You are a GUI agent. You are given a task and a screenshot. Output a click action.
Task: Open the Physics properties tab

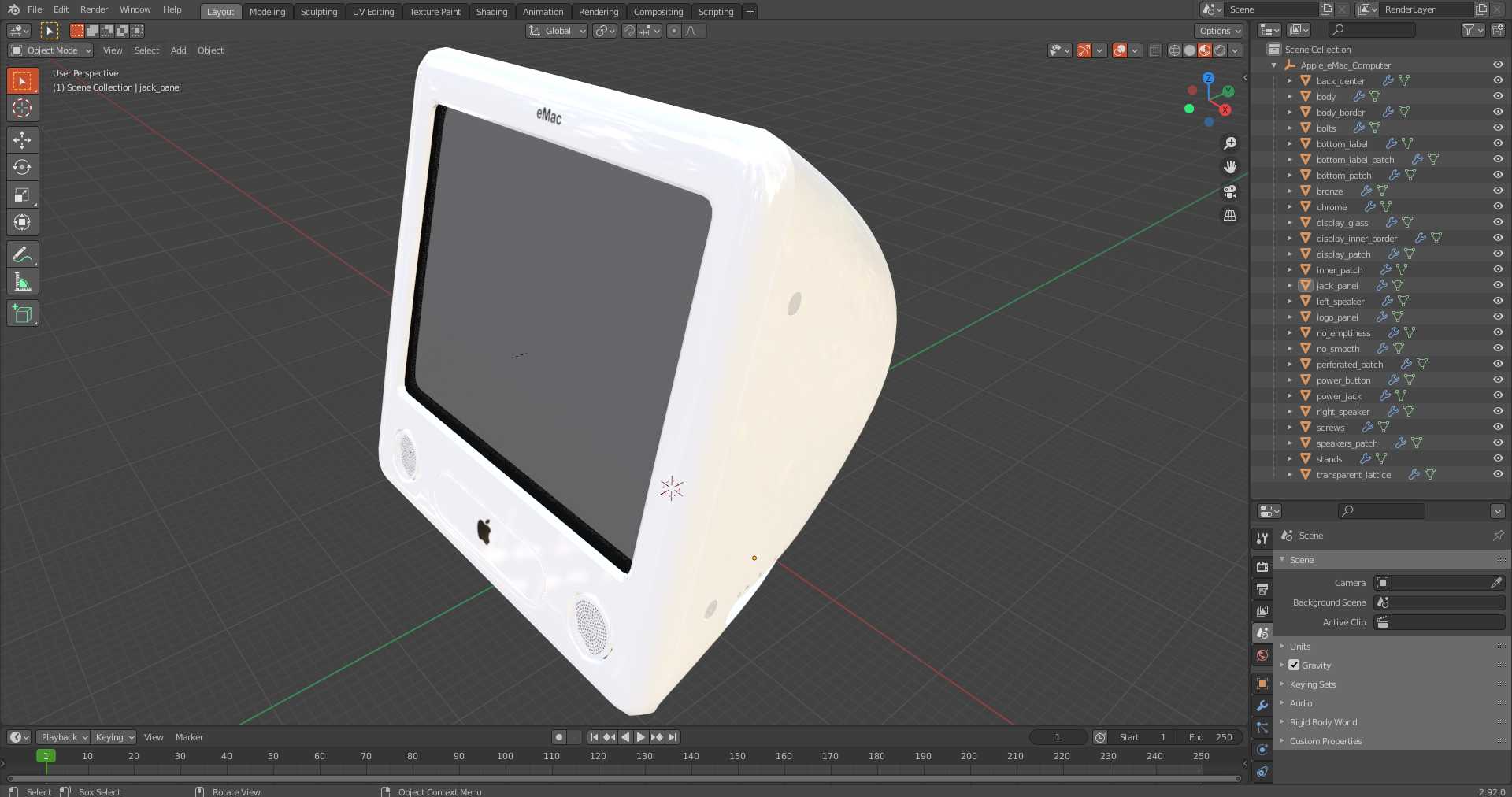[x=1262, y=750]
